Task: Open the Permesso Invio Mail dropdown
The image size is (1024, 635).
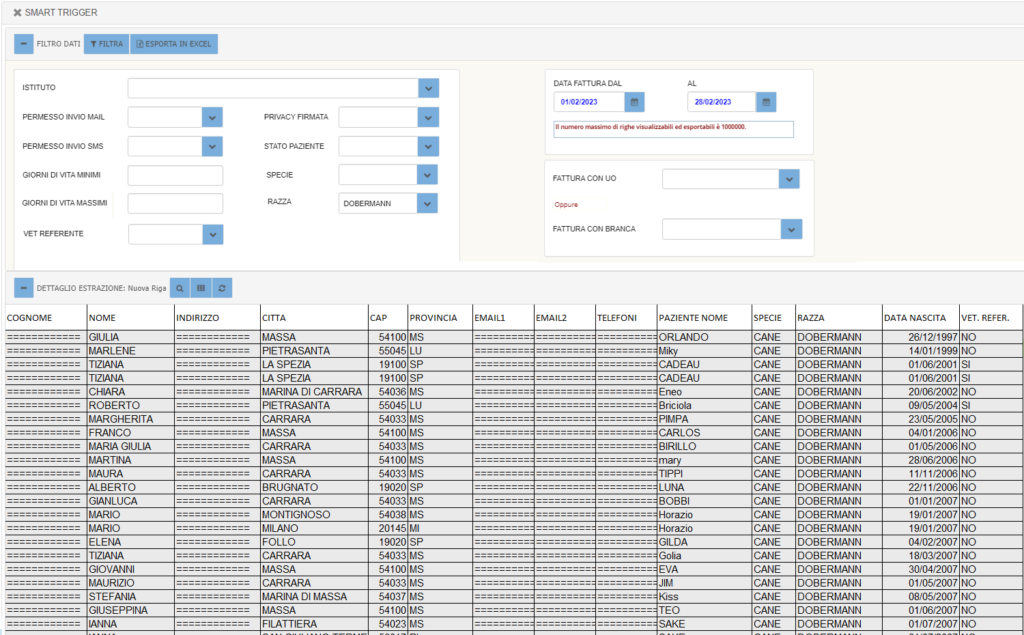Action: pyautogui.click(x=211, y=118)
